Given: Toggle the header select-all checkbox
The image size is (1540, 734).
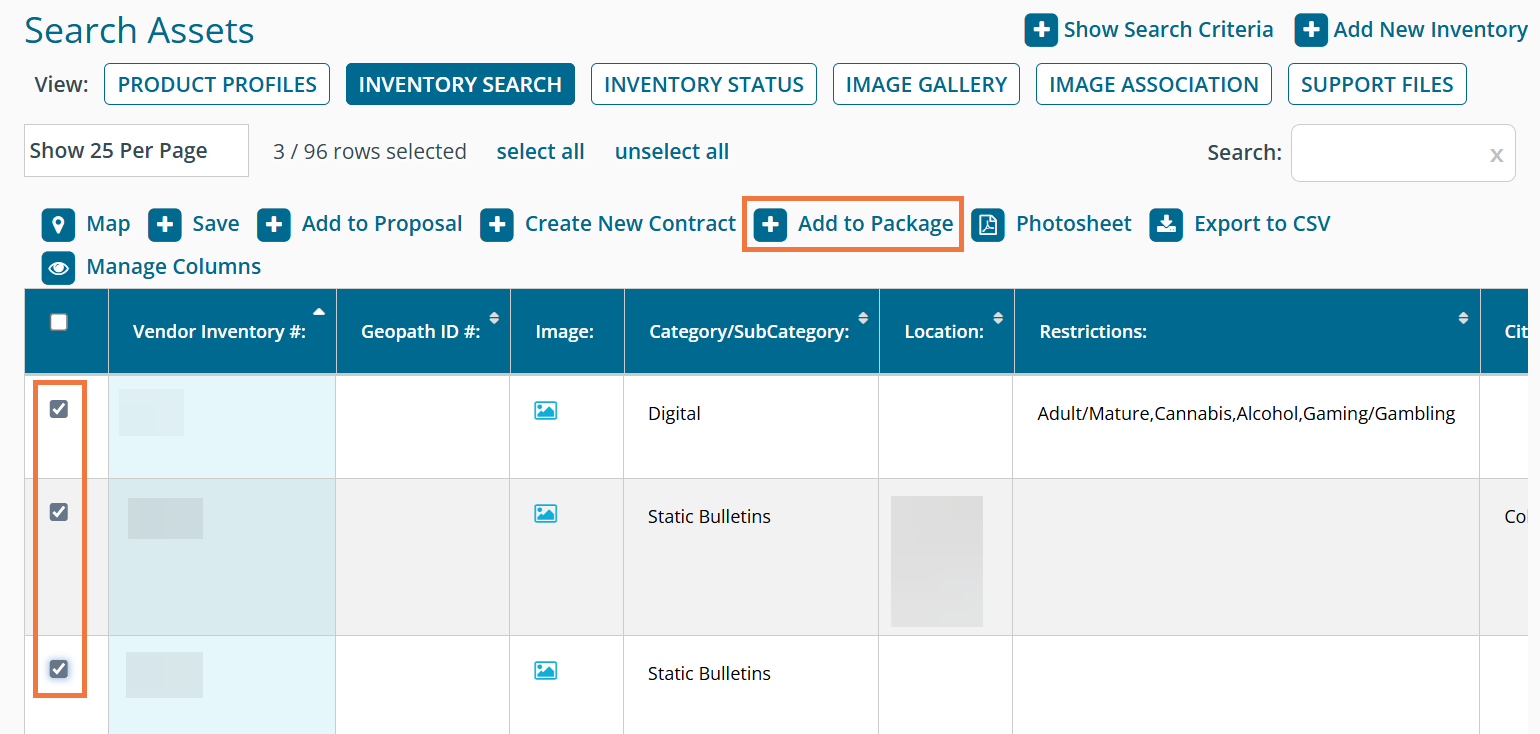Looking at the screenshot, I should click(59, 322).
